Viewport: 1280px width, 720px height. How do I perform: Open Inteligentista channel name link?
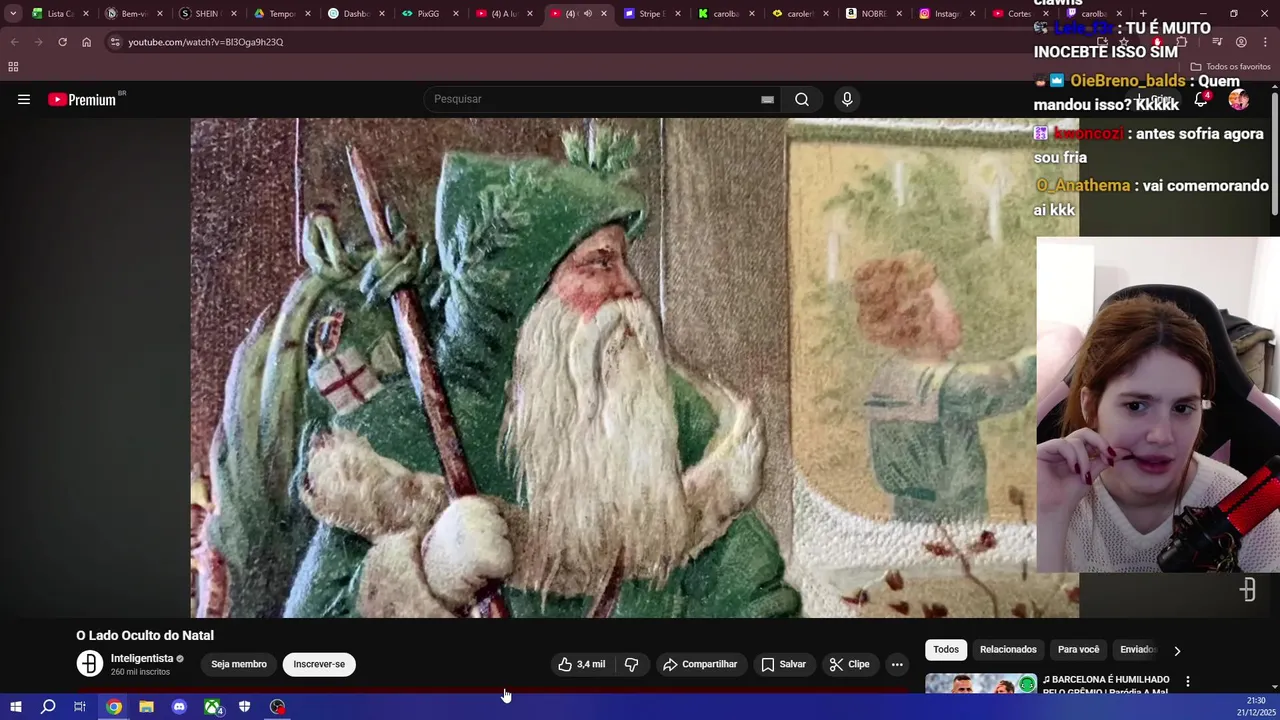click(142, 658)
